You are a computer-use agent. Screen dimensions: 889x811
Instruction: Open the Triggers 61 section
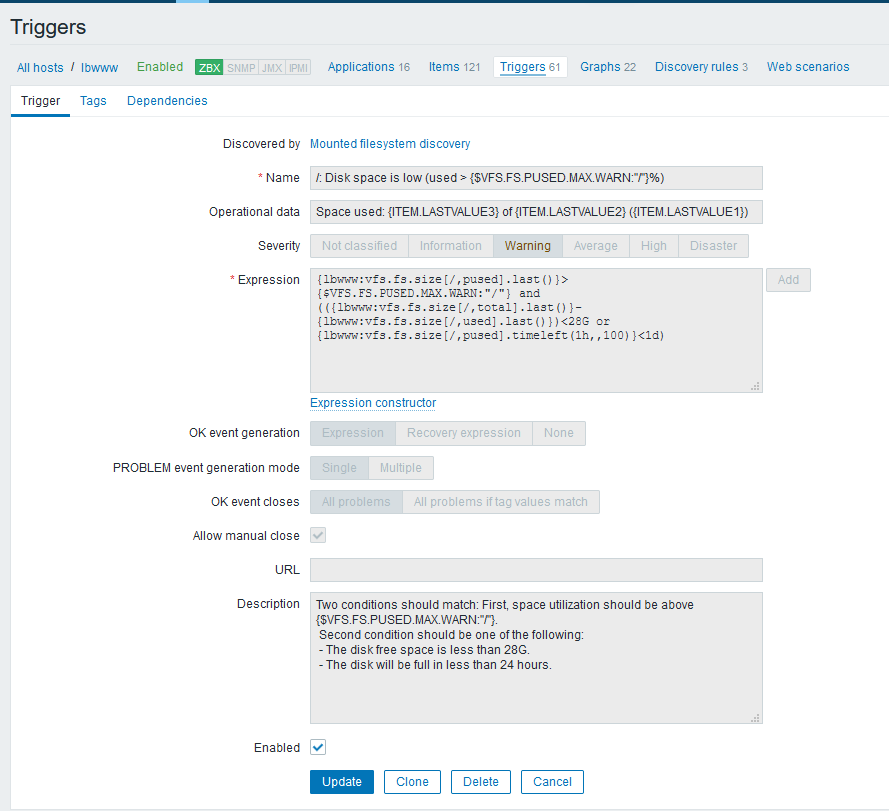(x=530, y=67)
